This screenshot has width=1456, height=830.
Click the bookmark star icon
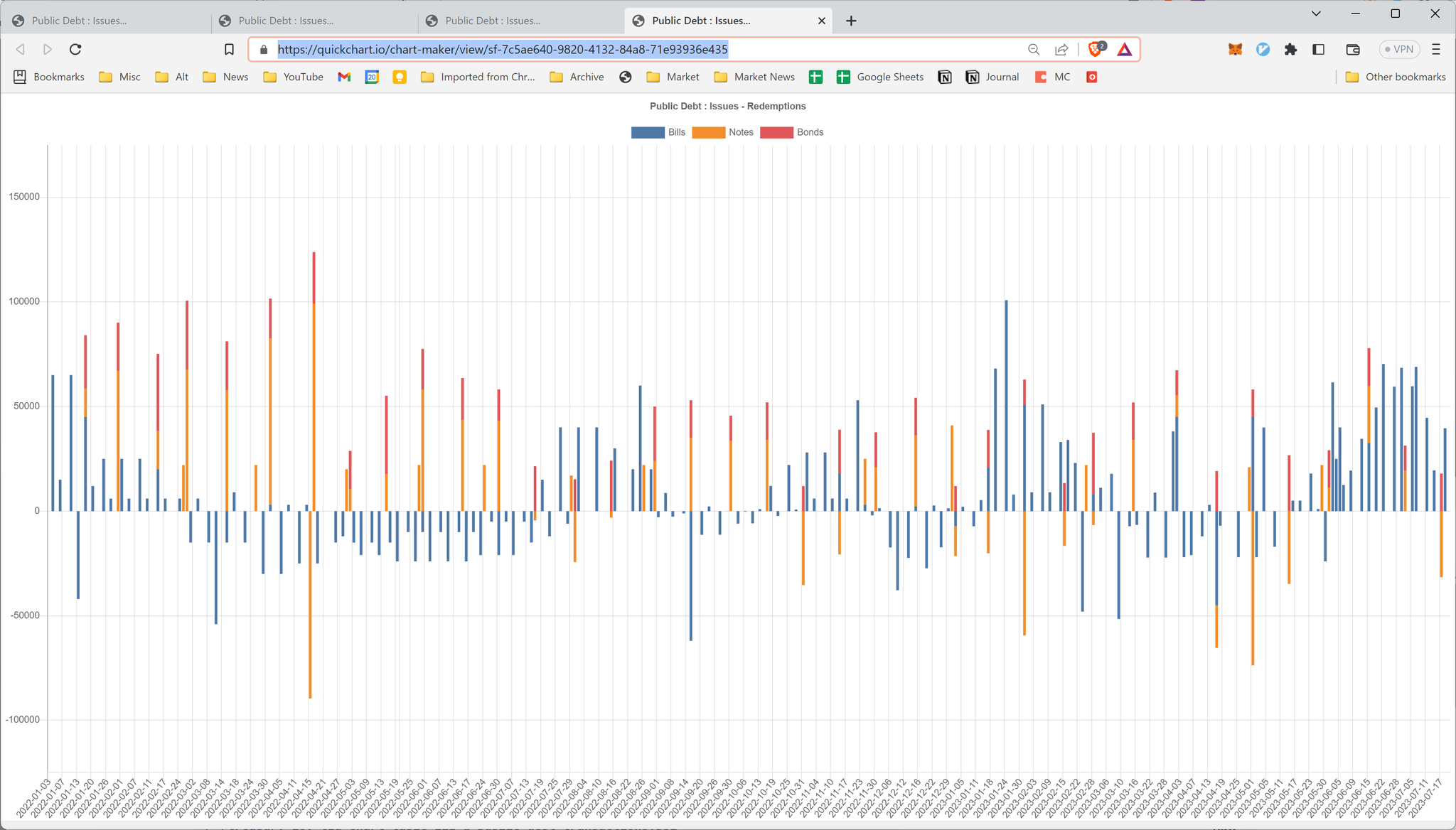click(229, 49)
